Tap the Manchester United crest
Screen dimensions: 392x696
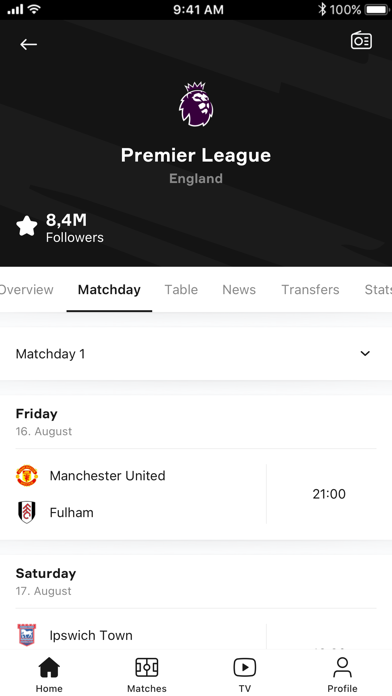(27, 475)
